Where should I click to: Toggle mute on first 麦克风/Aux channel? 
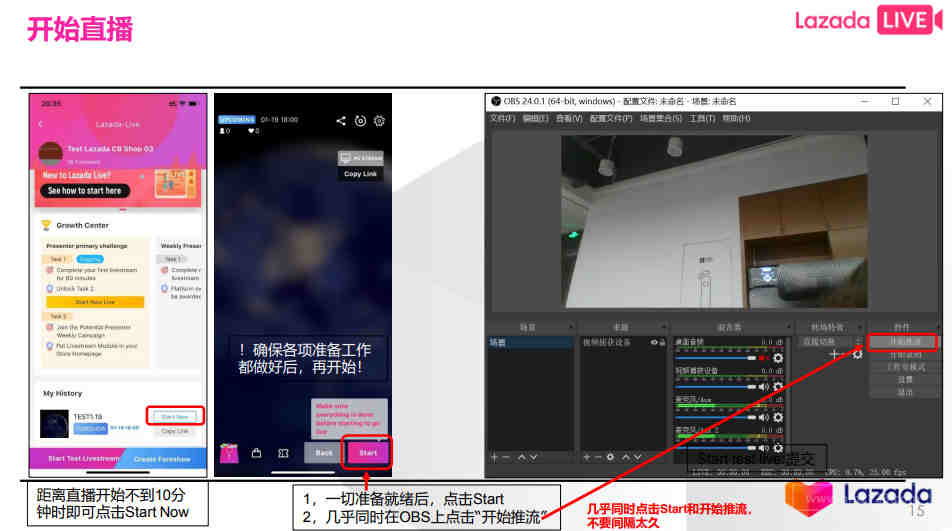point(763,418)
